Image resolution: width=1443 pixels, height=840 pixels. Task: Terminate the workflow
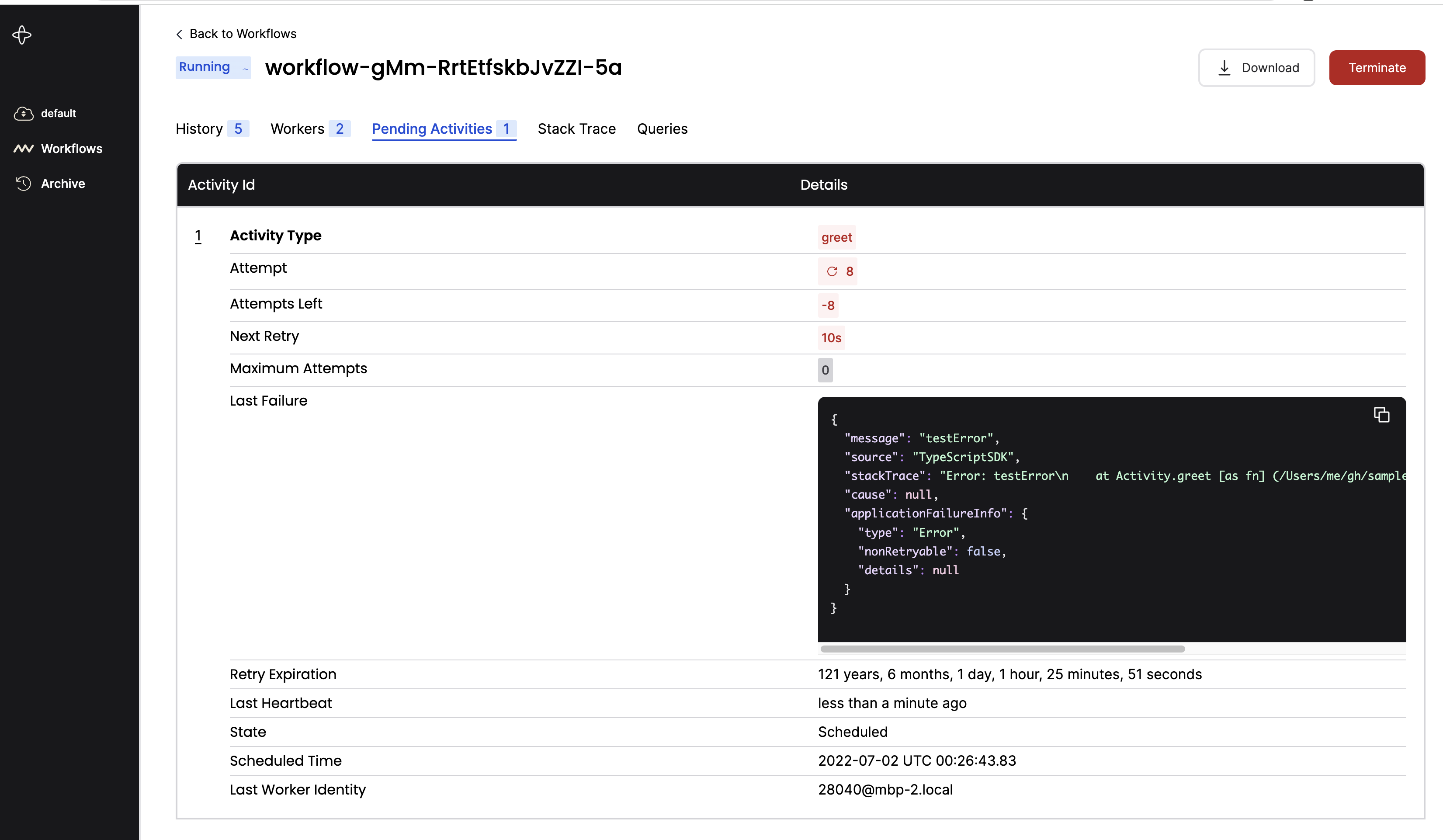coord(1377,67)
